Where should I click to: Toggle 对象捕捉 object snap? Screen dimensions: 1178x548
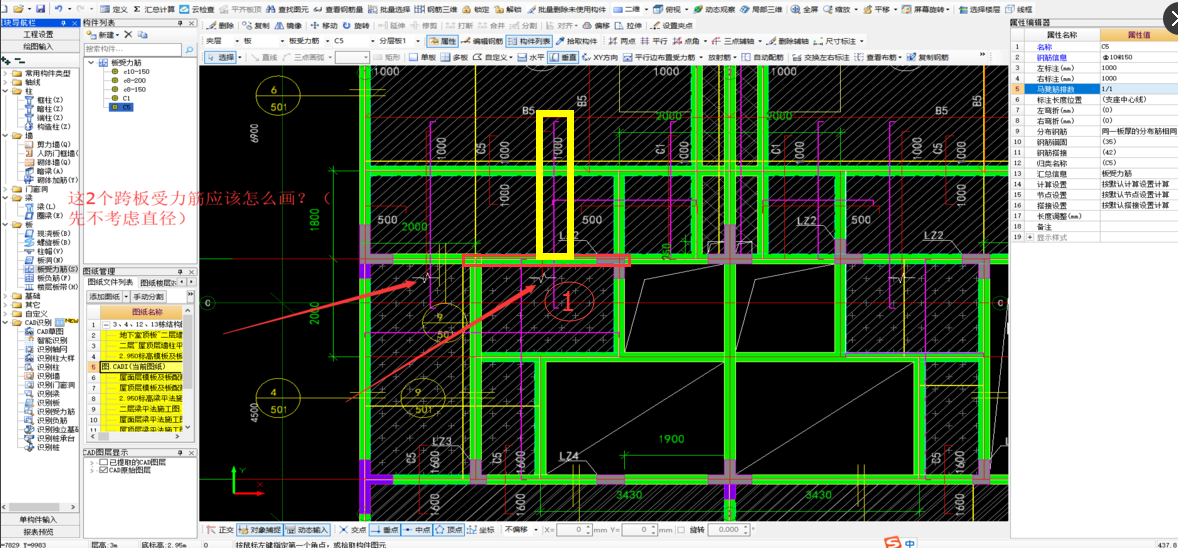(260, 530)
